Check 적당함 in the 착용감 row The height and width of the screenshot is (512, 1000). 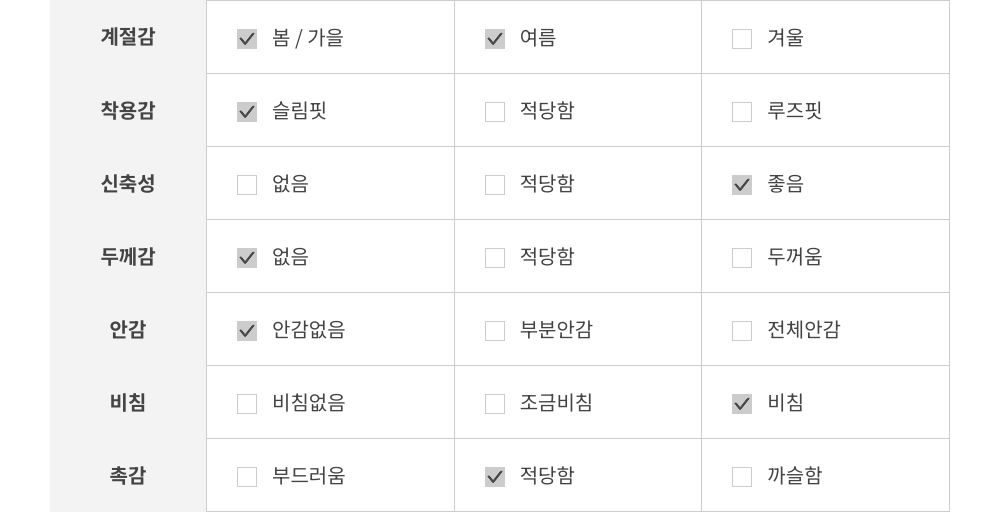pos(495,112)
